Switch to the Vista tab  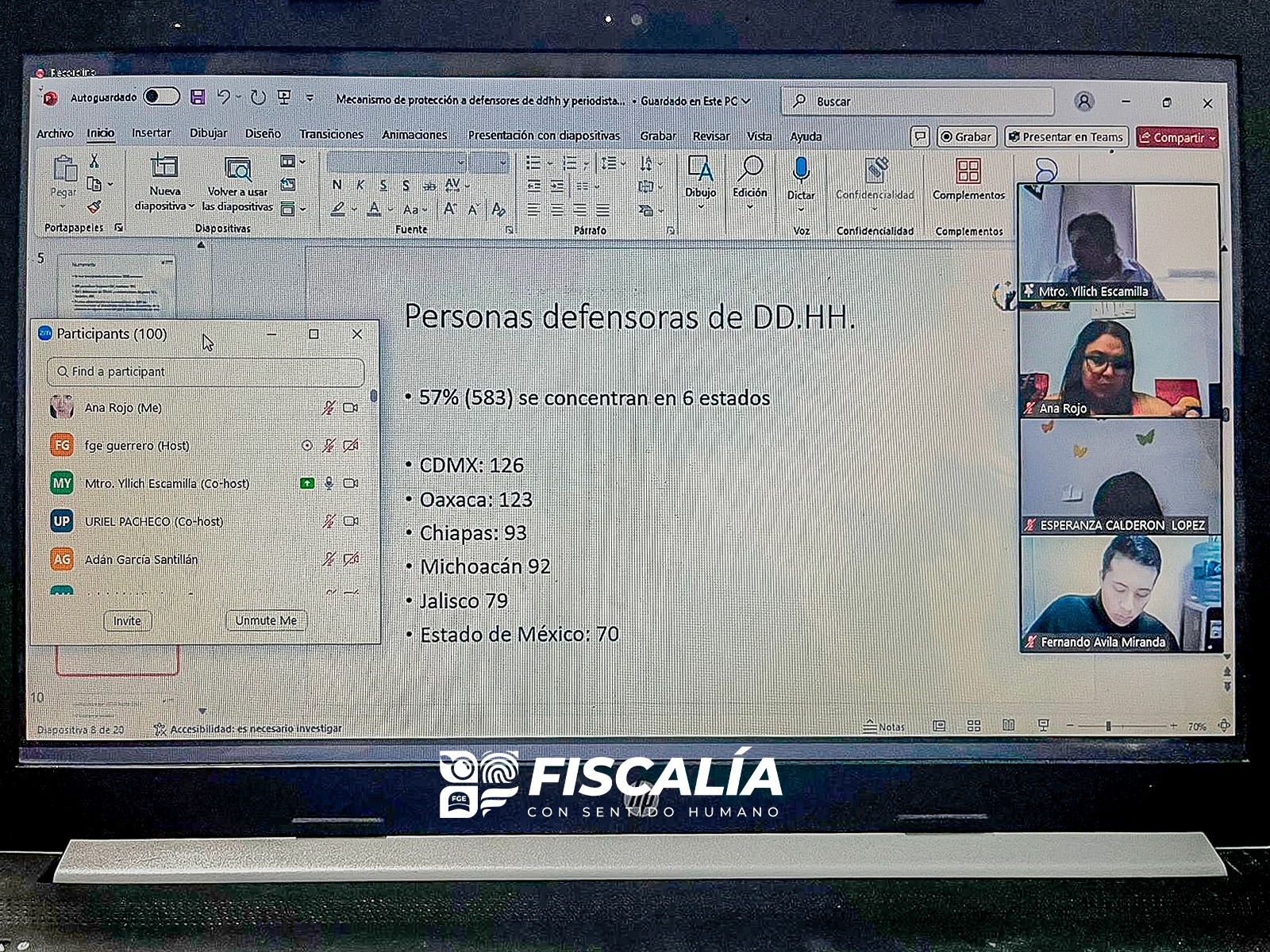coord(759,136)
